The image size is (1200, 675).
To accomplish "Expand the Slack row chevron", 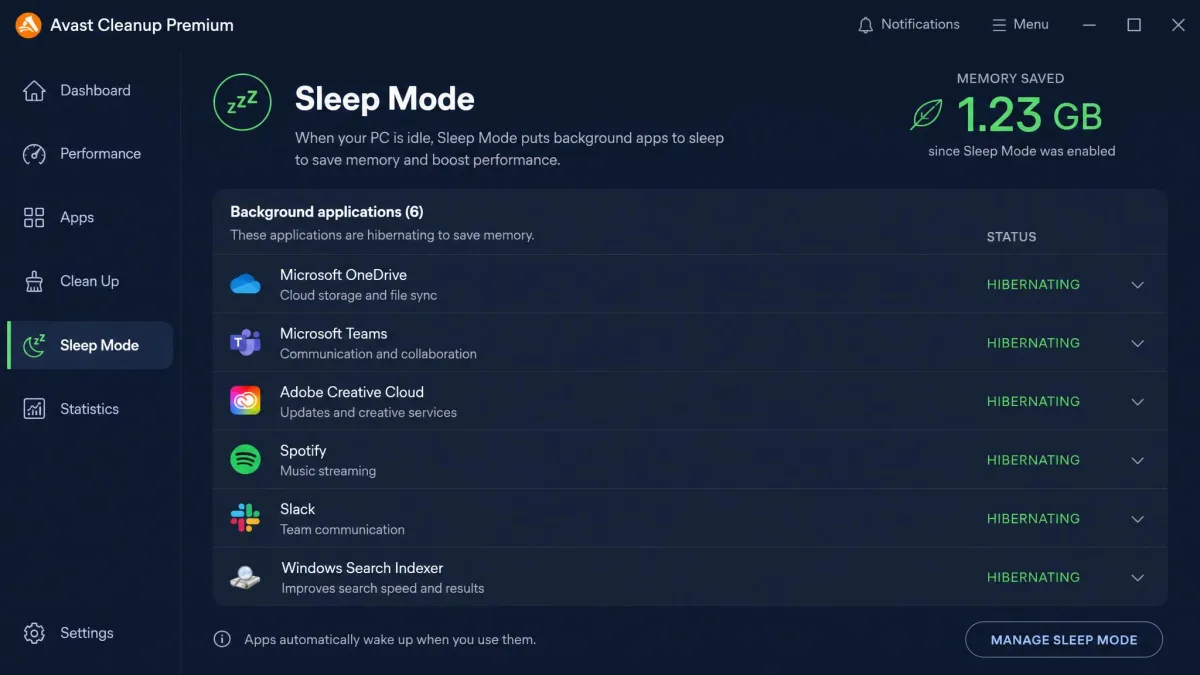I will point(1137,519).
